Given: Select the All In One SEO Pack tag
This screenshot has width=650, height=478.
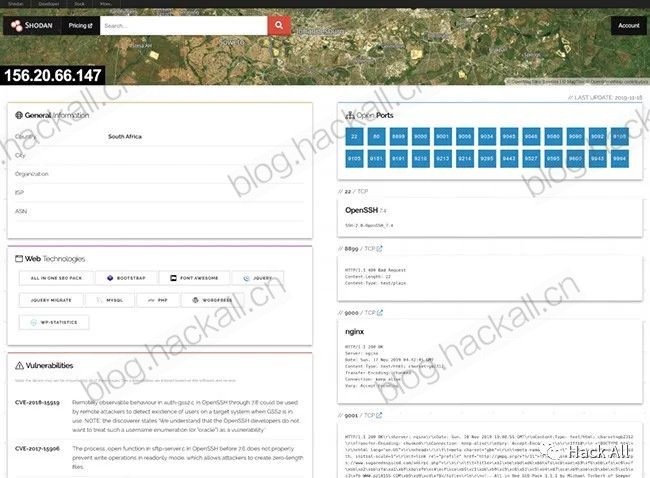Looking at the screenshot, I should 56,278.
